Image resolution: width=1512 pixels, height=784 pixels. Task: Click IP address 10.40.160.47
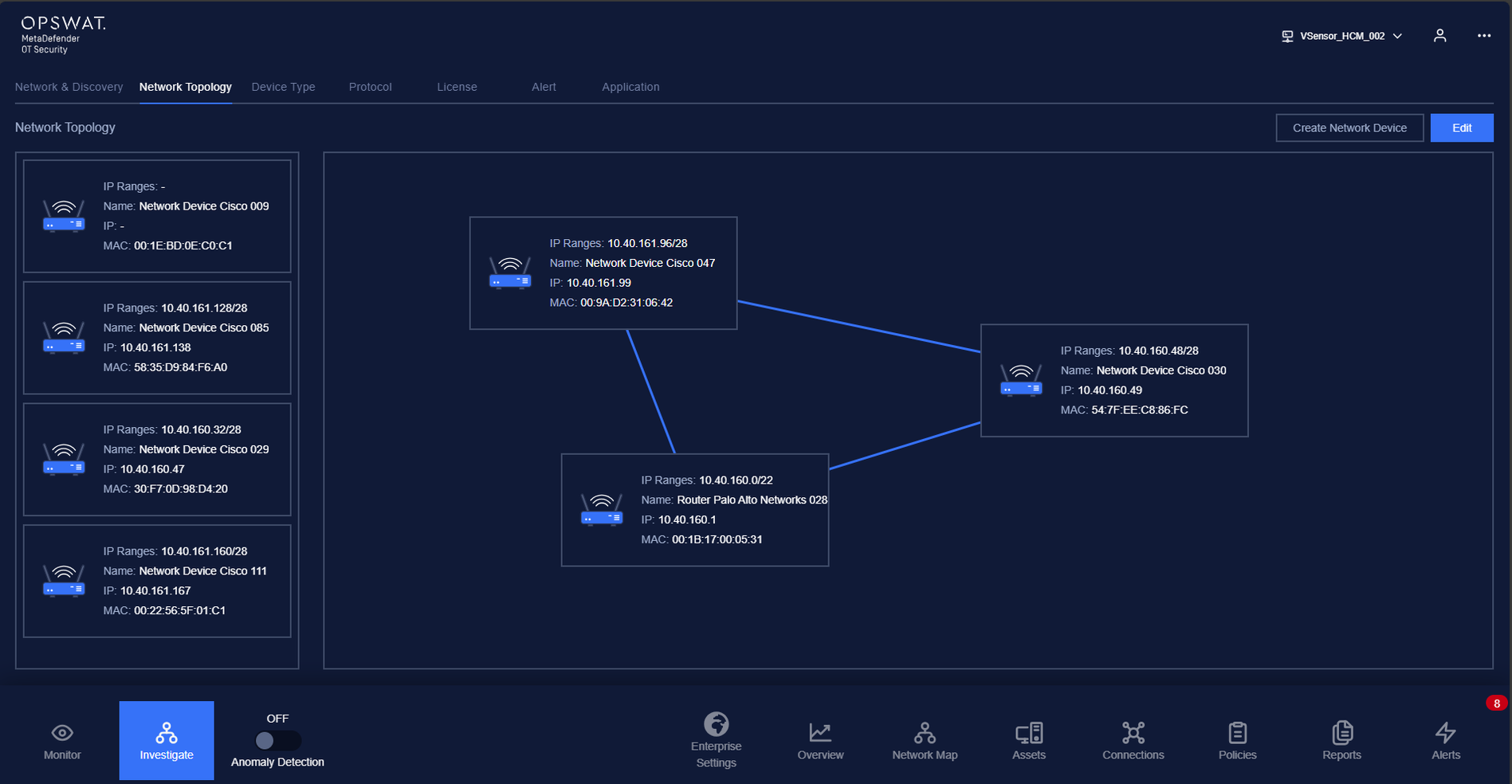[152, 469]
